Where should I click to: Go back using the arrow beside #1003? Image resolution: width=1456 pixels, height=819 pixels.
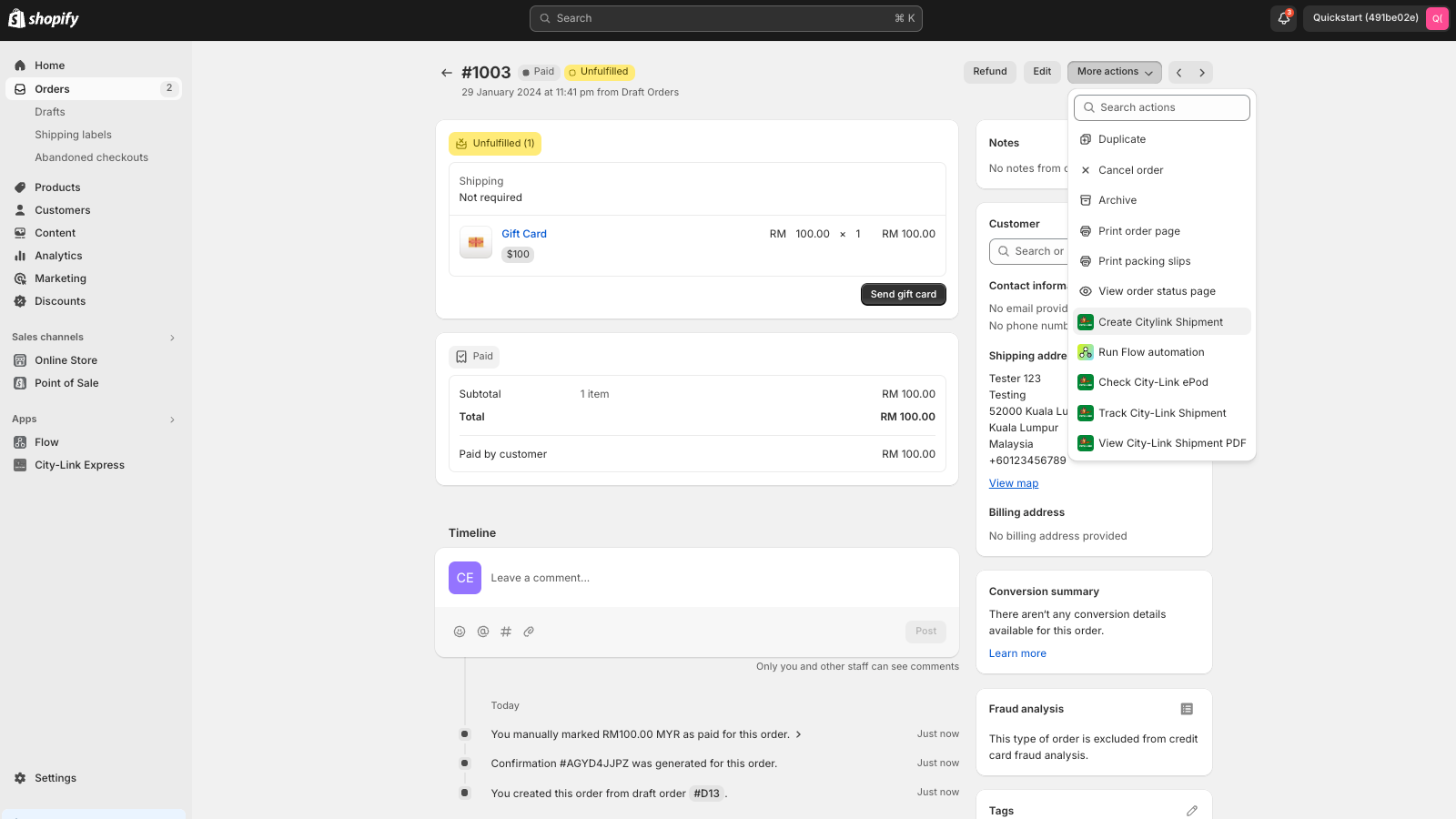click(x=447, y=73)
